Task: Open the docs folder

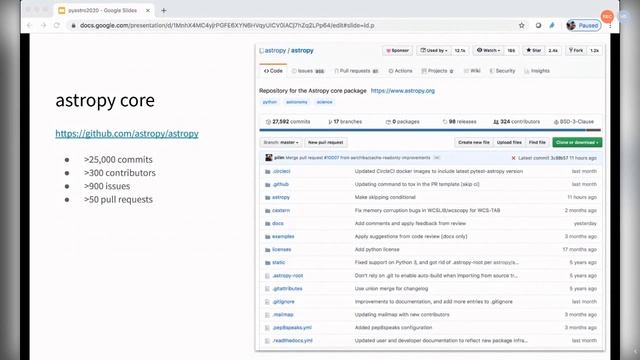Action: tap(278, 224)
